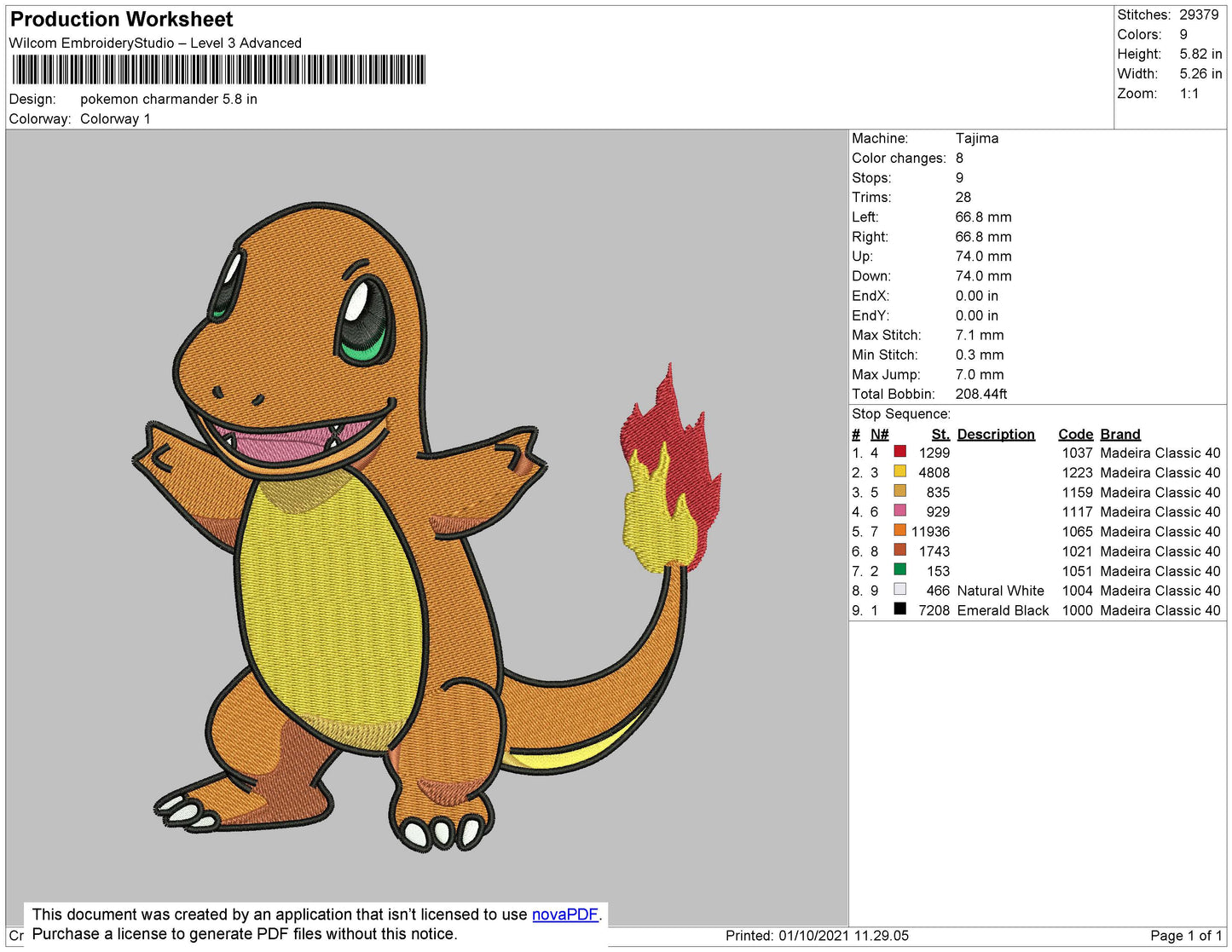Click the 'Emerald Black' description
The height and width of the screenshot is (952, 1232).
(1003, 610)
